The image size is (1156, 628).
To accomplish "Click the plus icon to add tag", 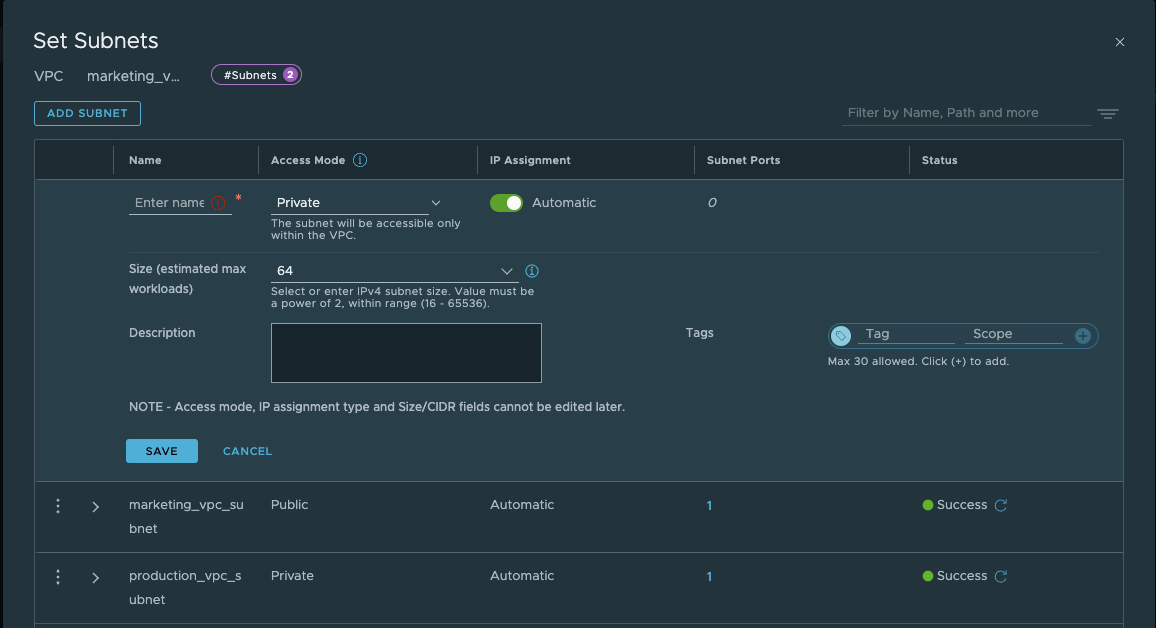I will pyautogui.click(x=1082, y=336).
